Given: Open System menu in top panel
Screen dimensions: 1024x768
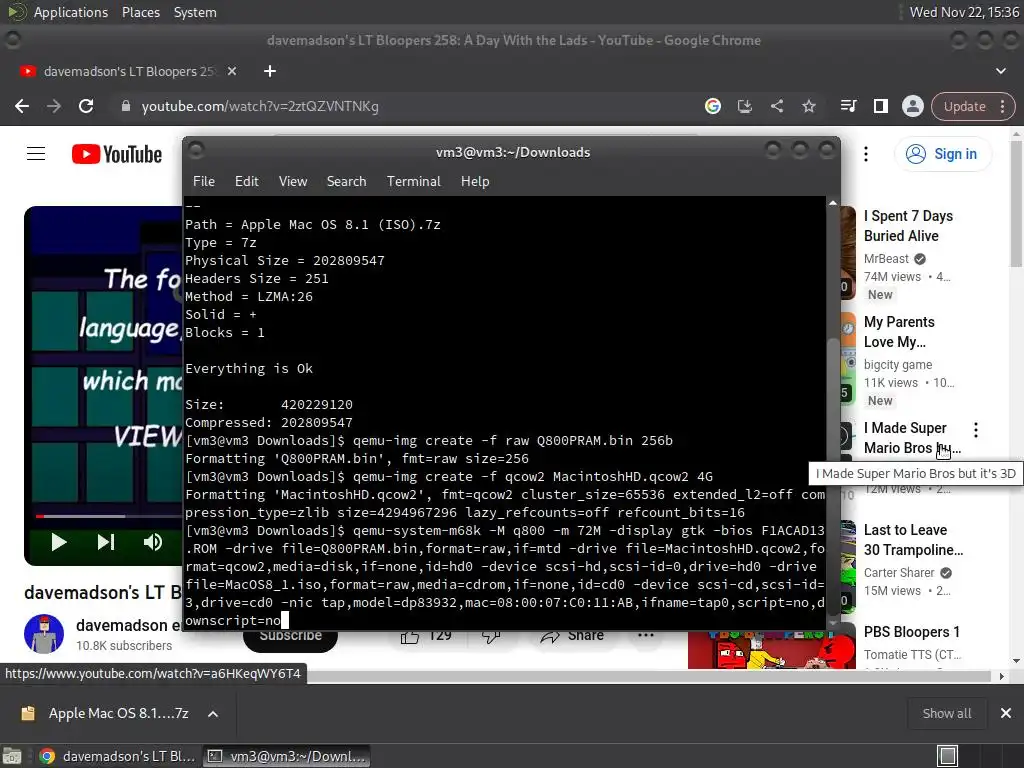Looking at the screenshot, I should pyautogui.click(x=195, y=12).
